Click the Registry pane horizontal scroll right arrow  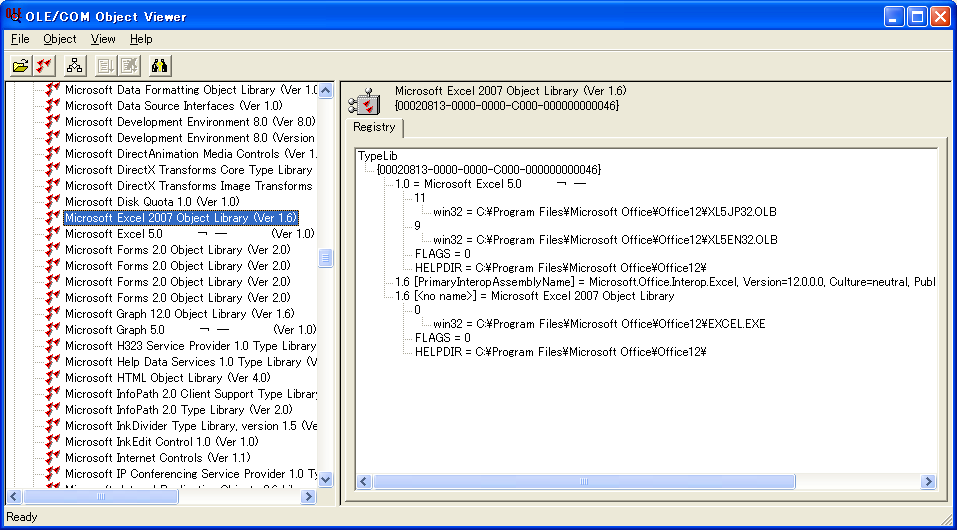coord(928,482)
